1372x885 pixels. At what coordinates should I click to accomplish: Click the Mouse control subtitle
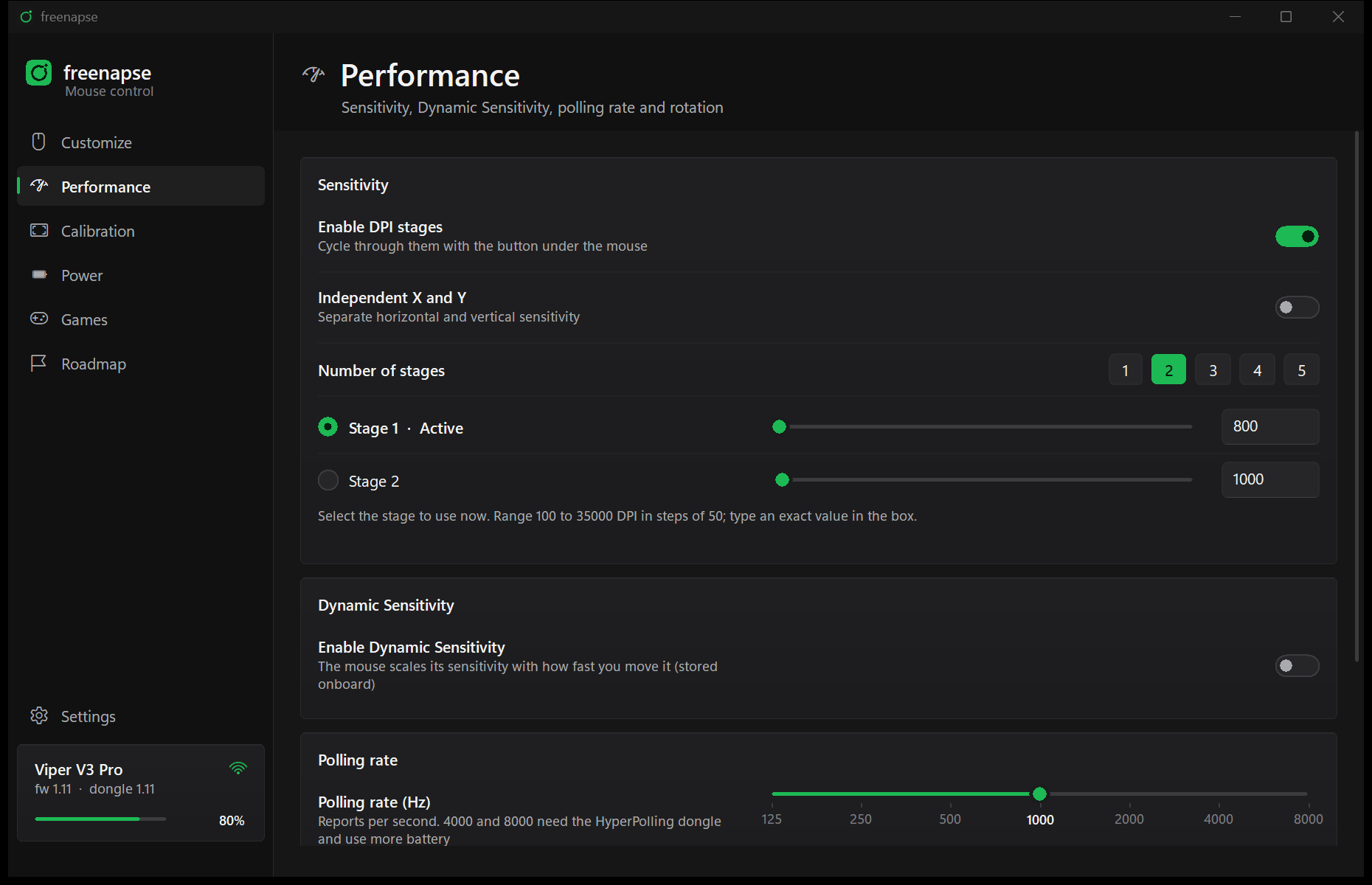[109, 91]
